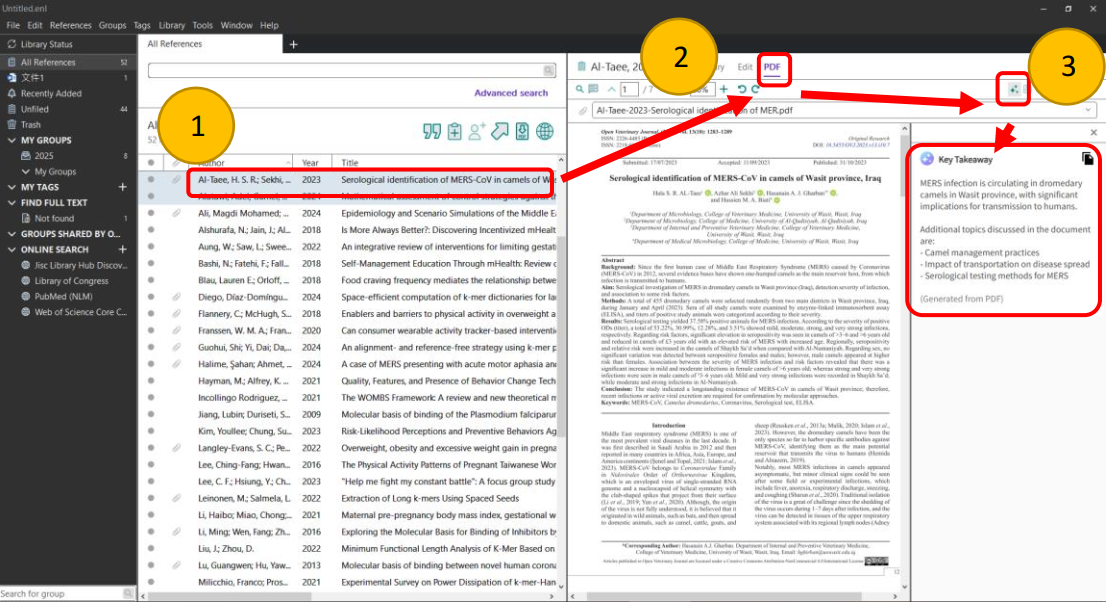Add online search with plus beside ONLINE SEARCH
Screen dimensions: 1108x602
122,249
